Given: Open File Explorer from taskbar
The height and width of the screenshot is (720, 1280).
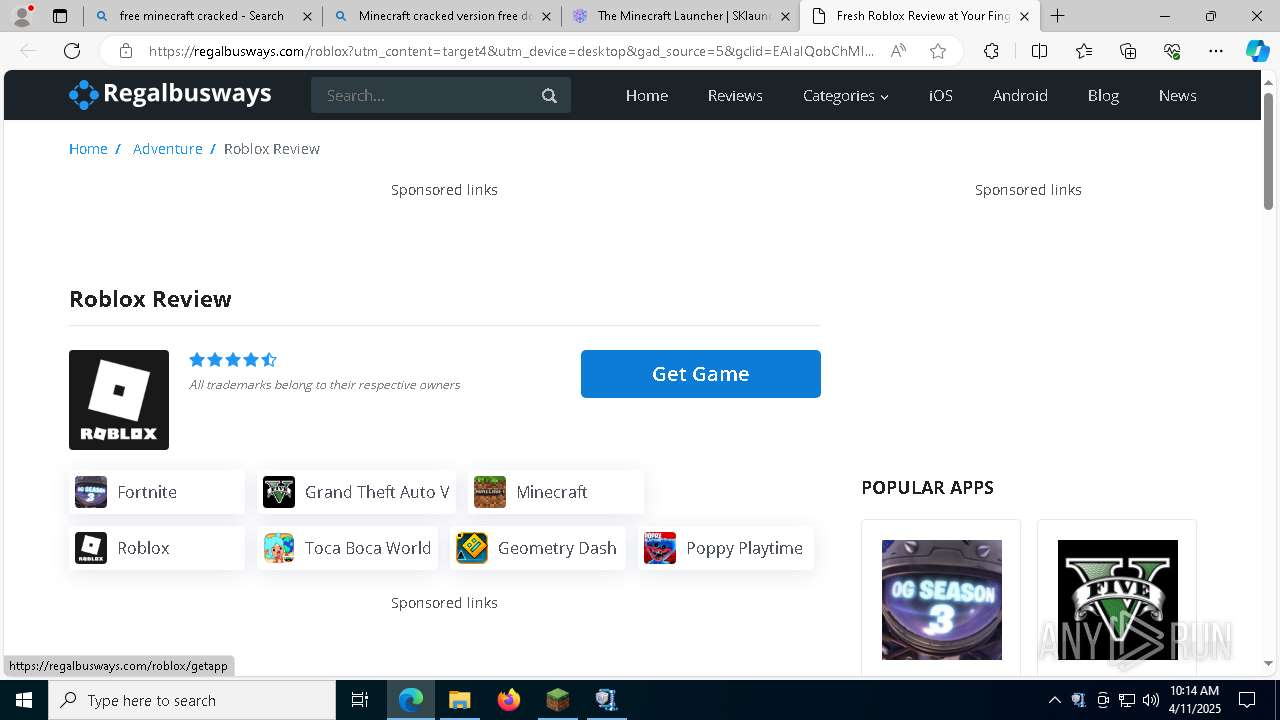Looking at the screenshot, I should tap(459, 700).
